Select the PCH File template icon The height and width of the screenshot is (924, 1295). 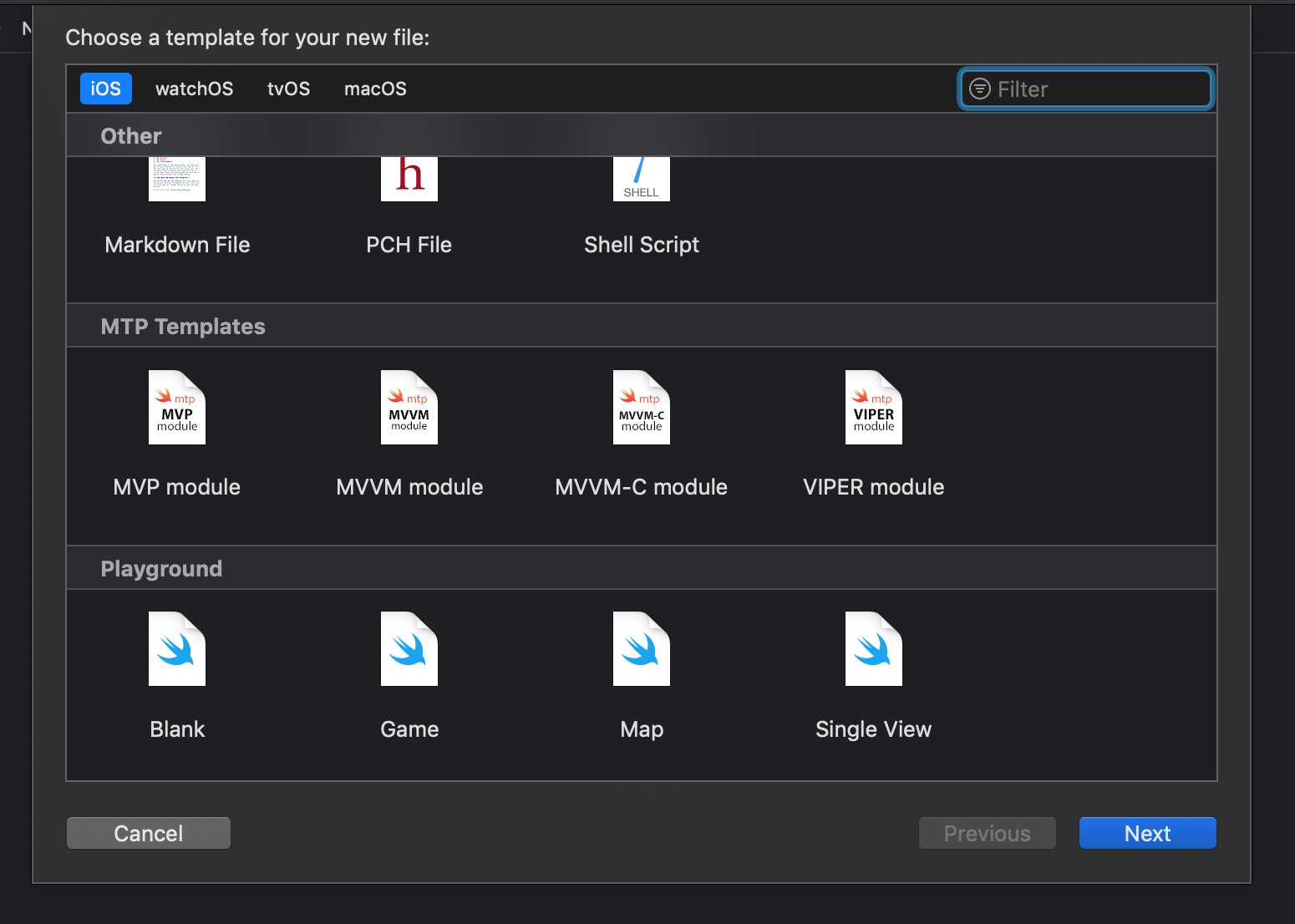(409, 179)
